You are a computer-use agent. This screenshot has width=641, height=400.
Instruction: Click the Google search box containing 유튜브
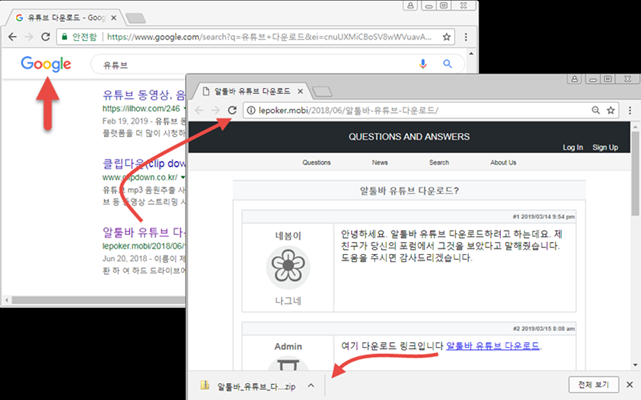click(x=250, y=64)
